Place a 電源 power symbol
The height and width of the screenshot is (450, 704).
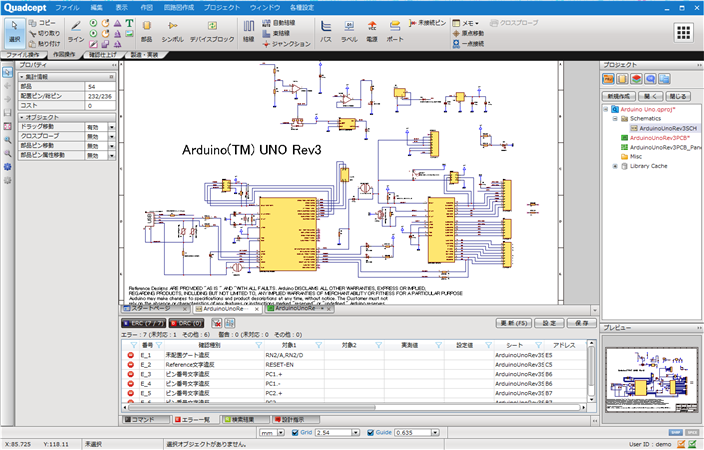pos(372,31)
